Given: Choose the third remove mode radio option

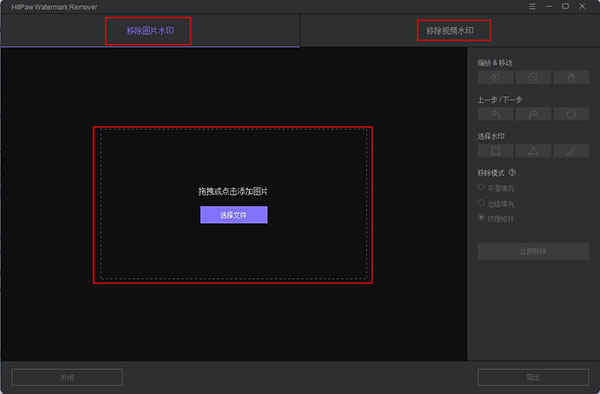Looking at the screenshot, I should click(x=482, y=218).
